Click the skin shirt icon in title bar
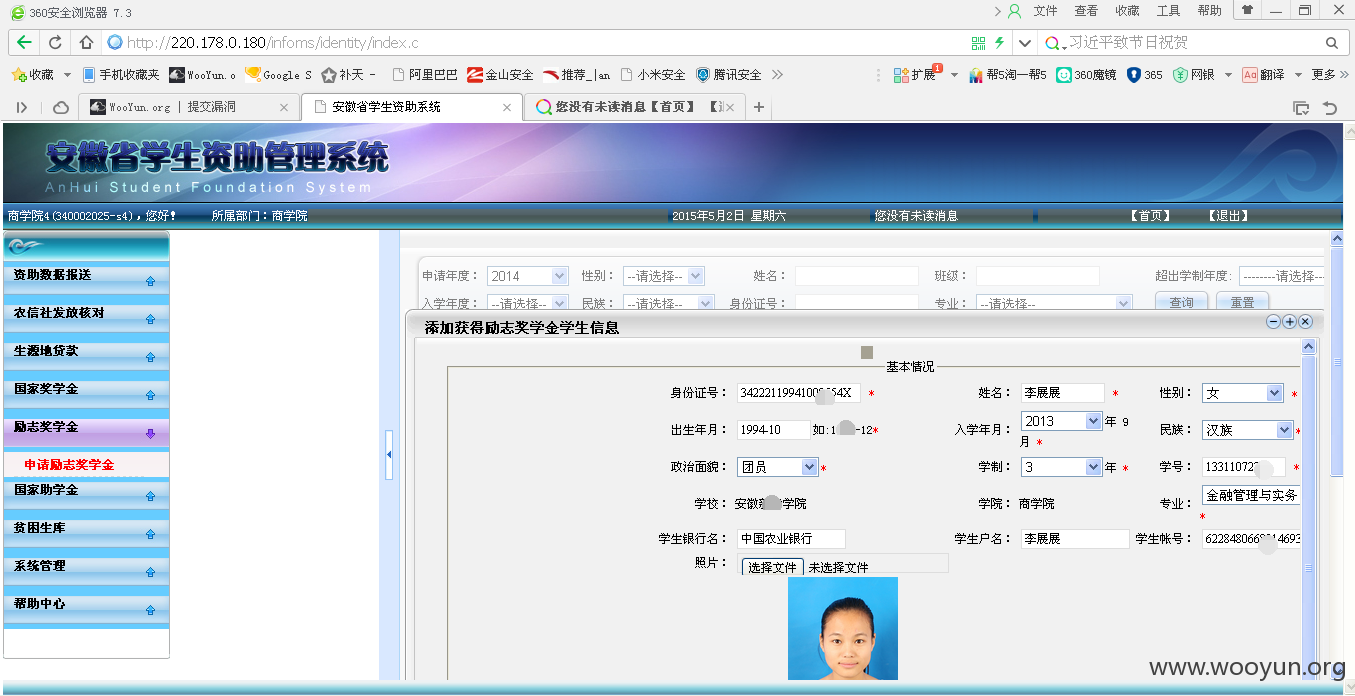Image resolution: width=1355 pixels, height=696 pixels. click(1247, 10)
